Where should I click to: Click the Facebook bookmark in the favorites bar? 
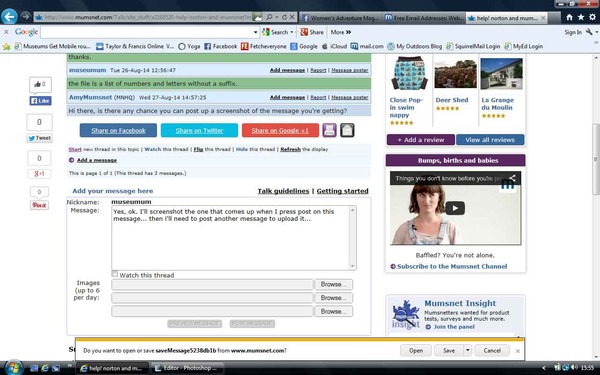point(220,46)
